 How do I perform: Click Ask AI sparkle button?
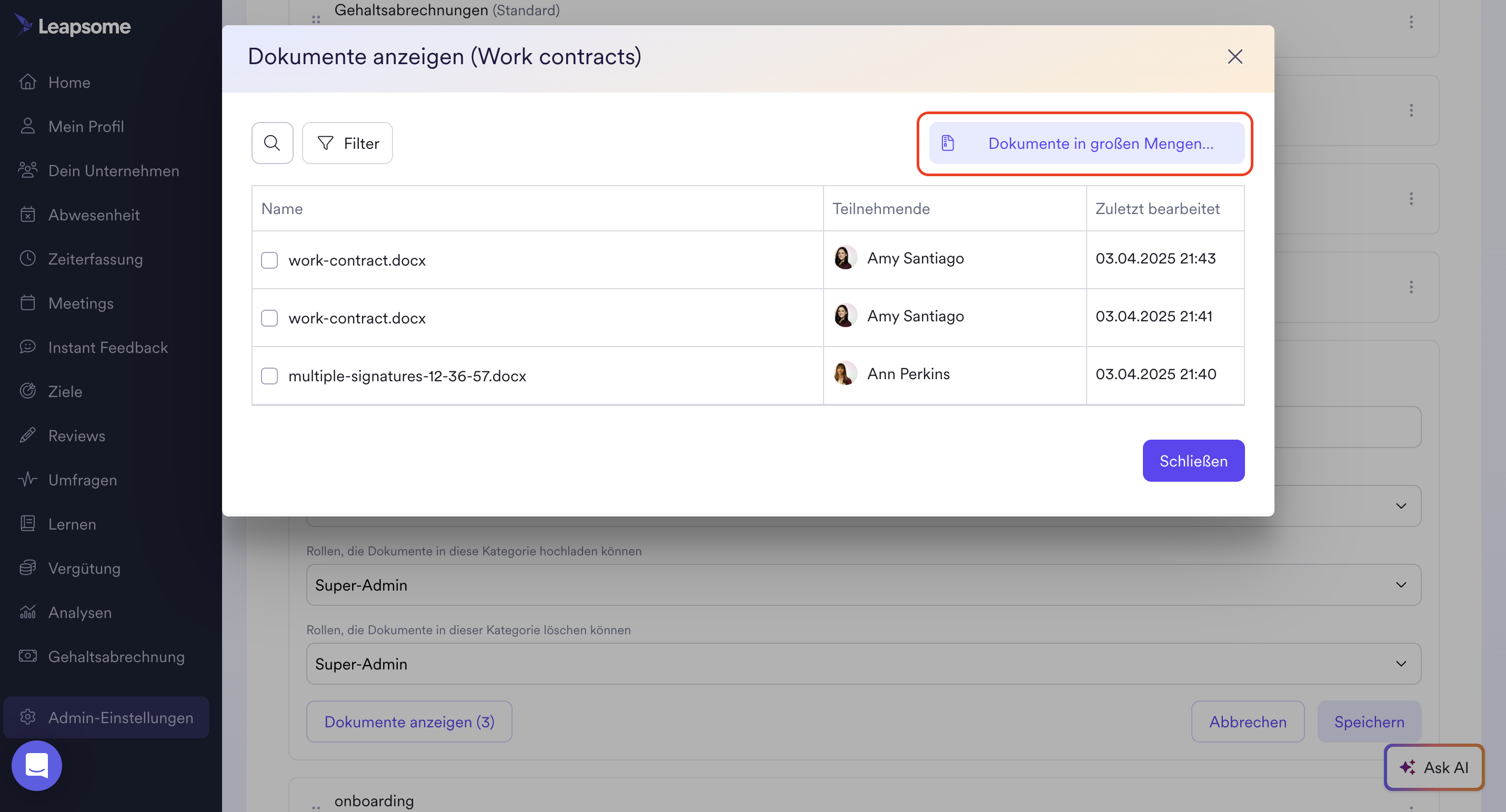pyautogui.click(x=1433, y=767)
